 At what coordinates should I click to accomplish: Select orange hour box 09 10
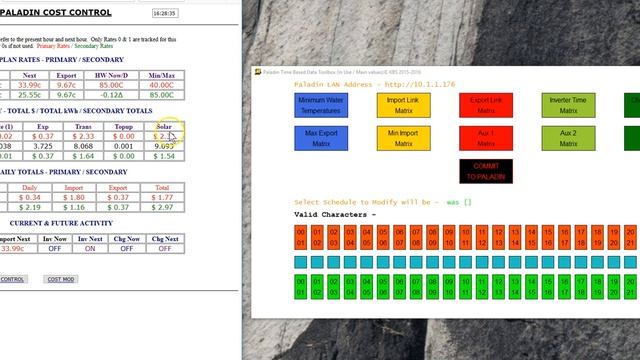click(449, 237)
